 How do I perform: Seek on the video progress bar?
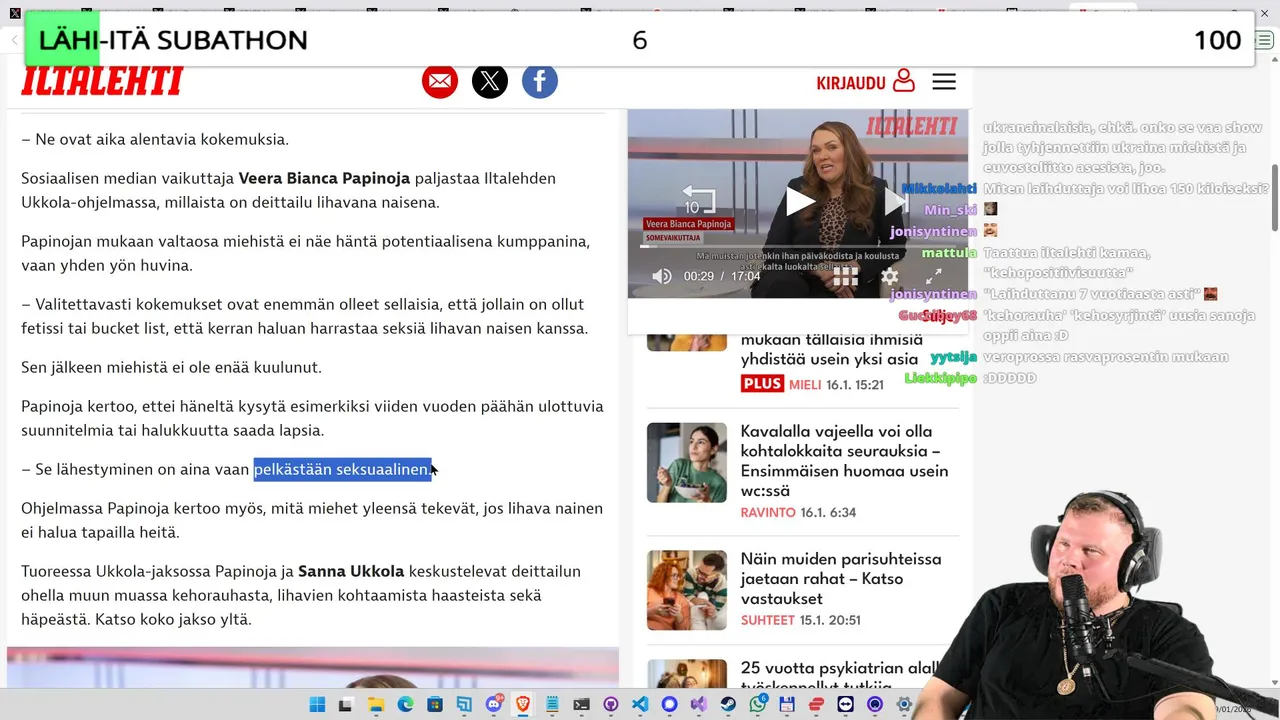pos(797,246)
